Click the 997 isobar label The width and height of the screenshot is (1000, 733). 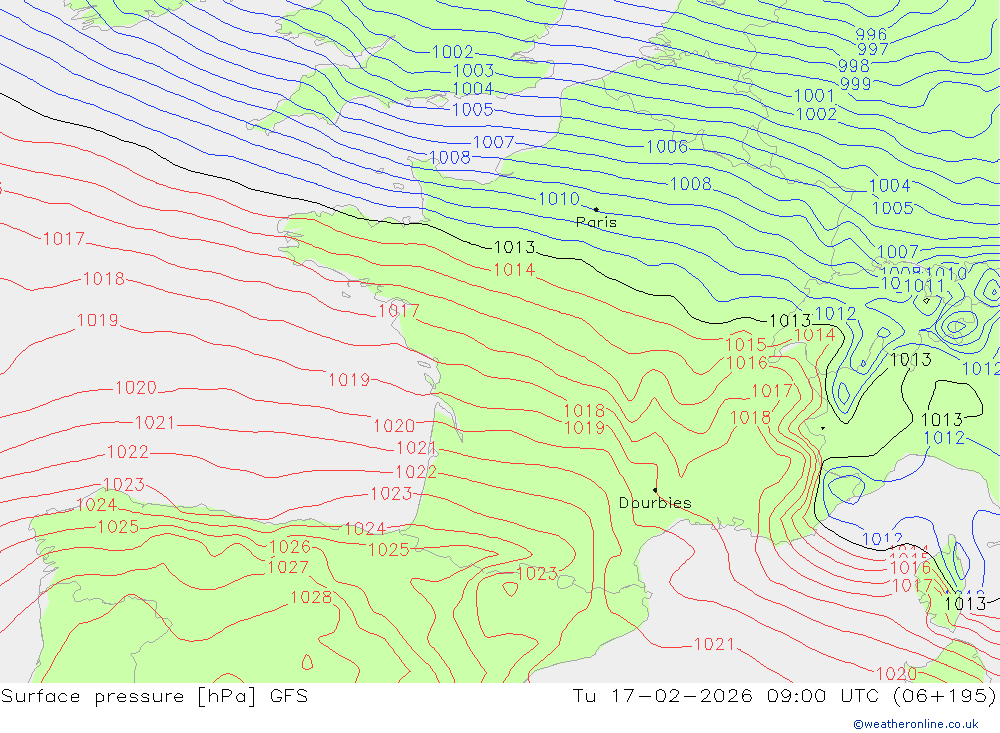click(873, 49)
